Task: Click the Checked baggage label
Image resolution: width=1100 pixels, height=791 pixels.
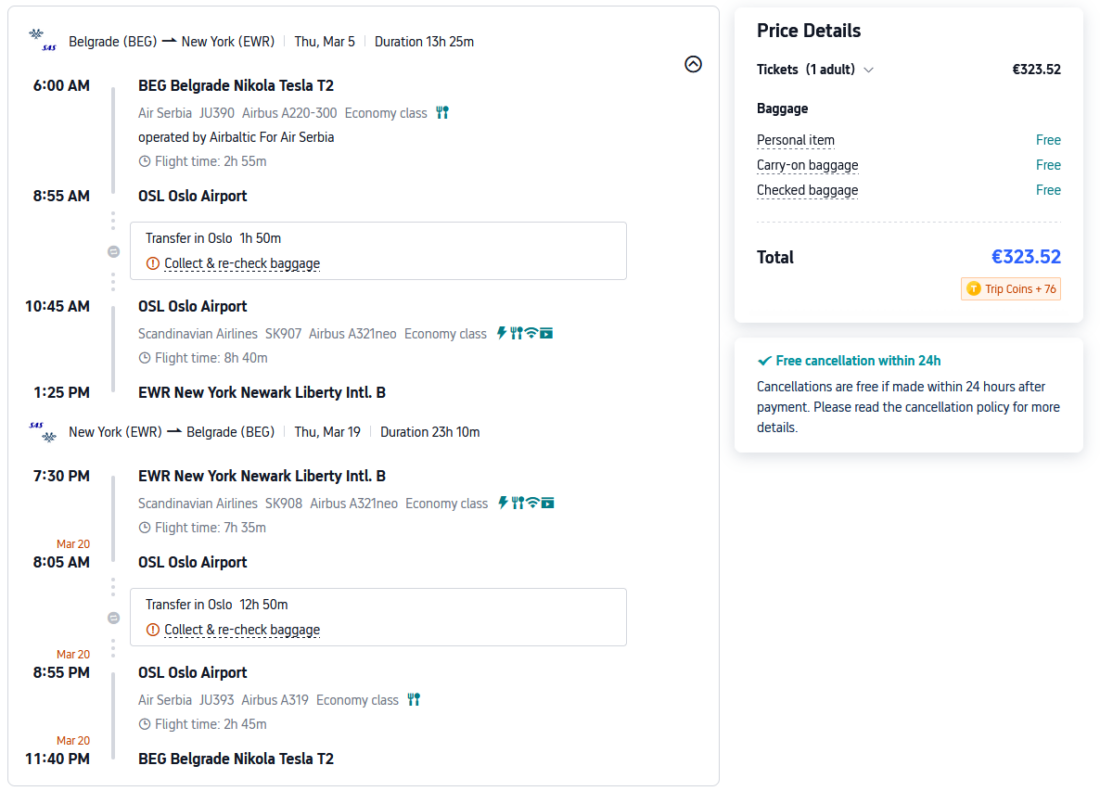Action: (807, 190)
